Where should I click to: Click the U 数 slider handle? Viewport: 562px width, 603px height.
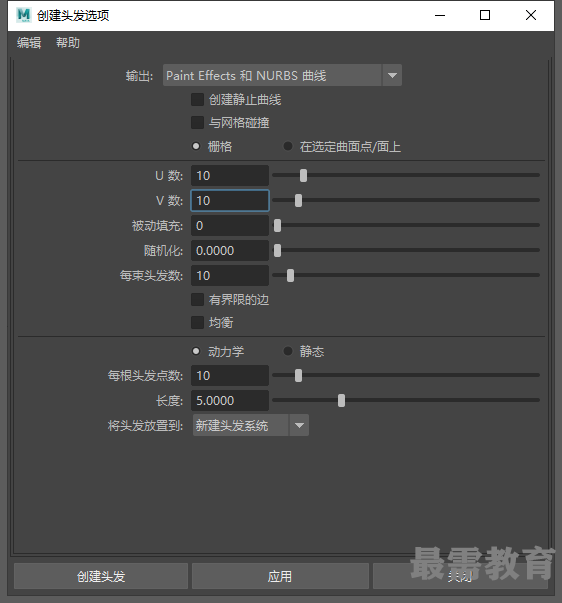point(304,175)
